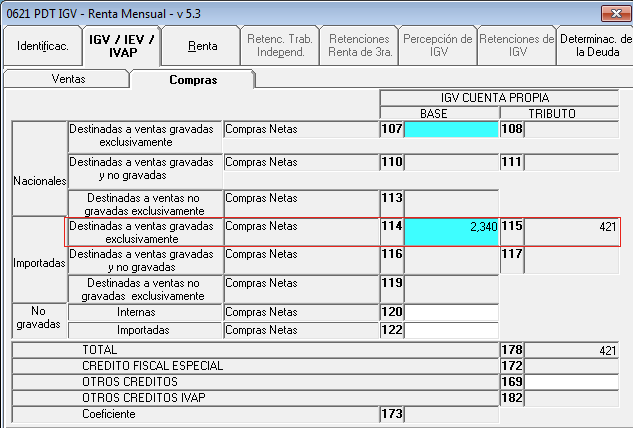
Task: Click the IGV CUENTA PROPIA header
Action: 494,98
